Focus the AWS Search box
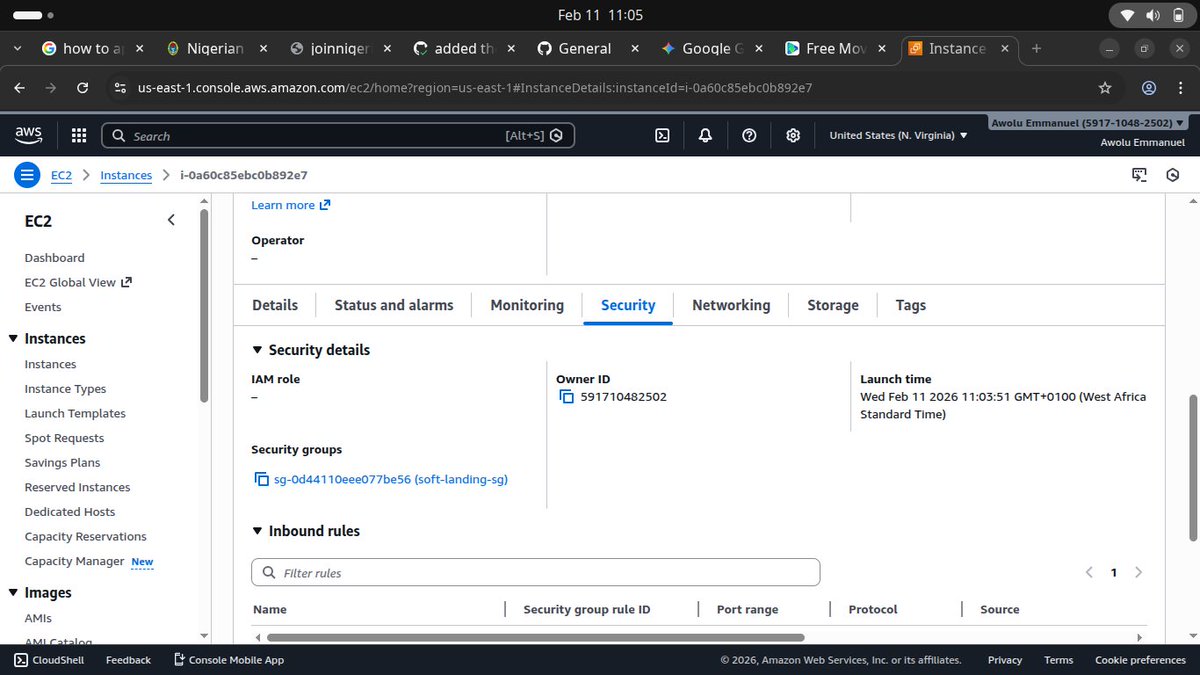This screenshot has width=1200, height=675. click(x=338, y=136)
